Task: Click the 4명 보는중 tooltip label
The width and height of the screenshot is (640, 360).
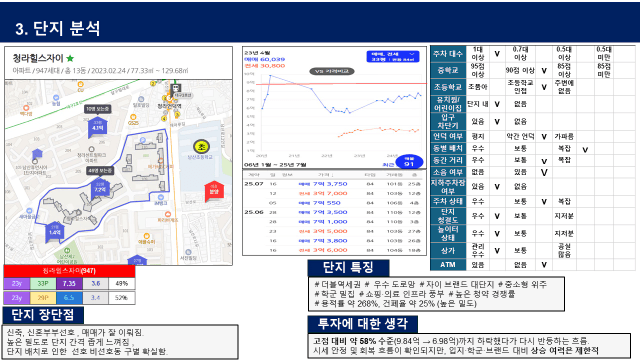Action: pos(100,170)
